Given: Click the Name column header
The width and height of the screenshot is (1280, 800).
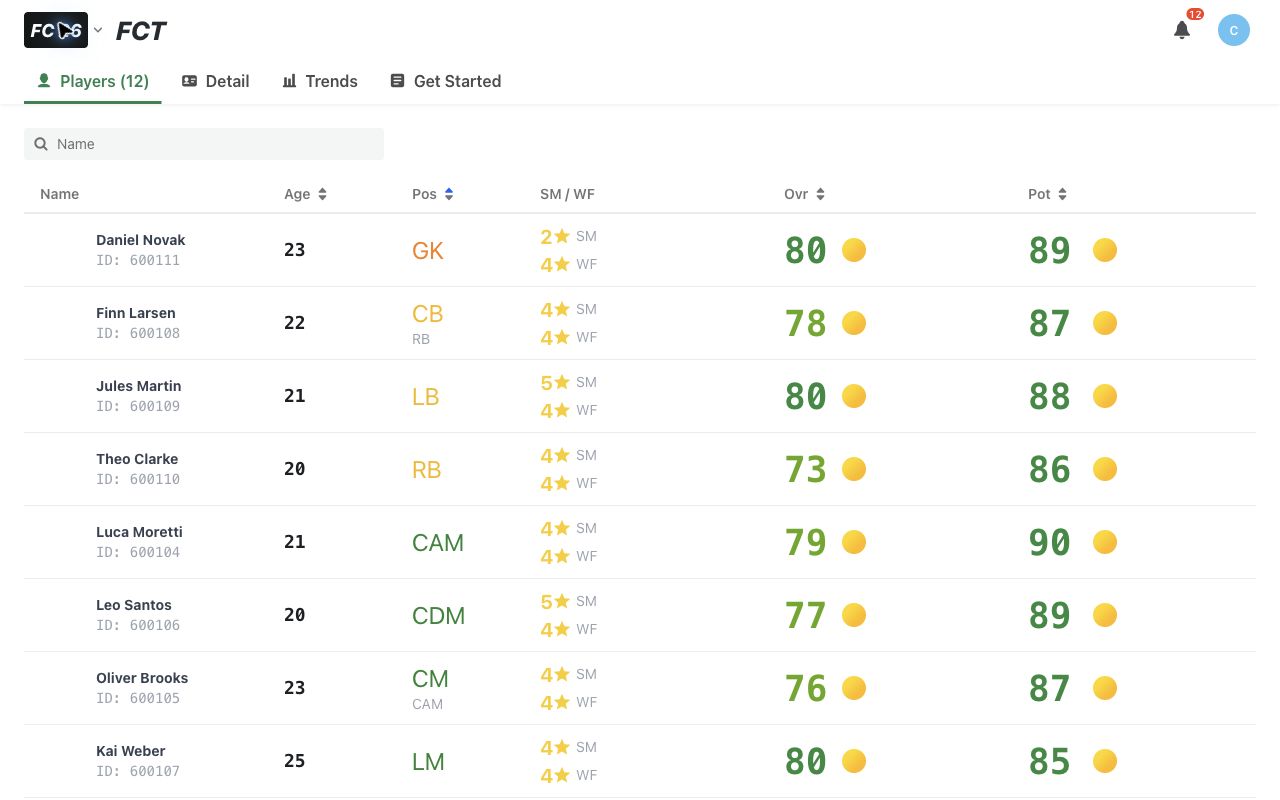Looking at the screenshot, I should [x=59, y=194].
